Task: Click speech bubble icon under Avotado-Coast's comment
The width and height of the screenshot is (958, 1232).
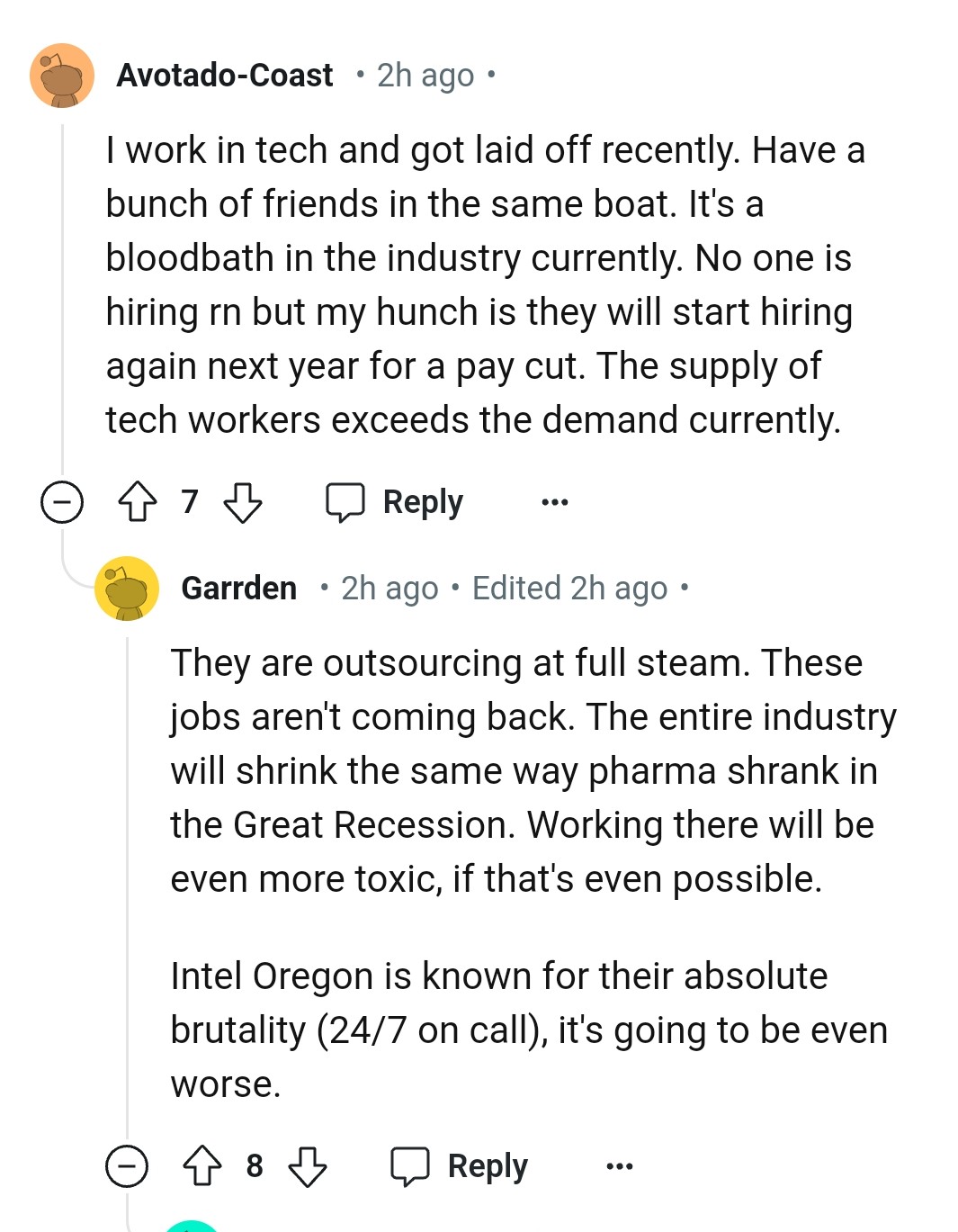Action: 345,502
